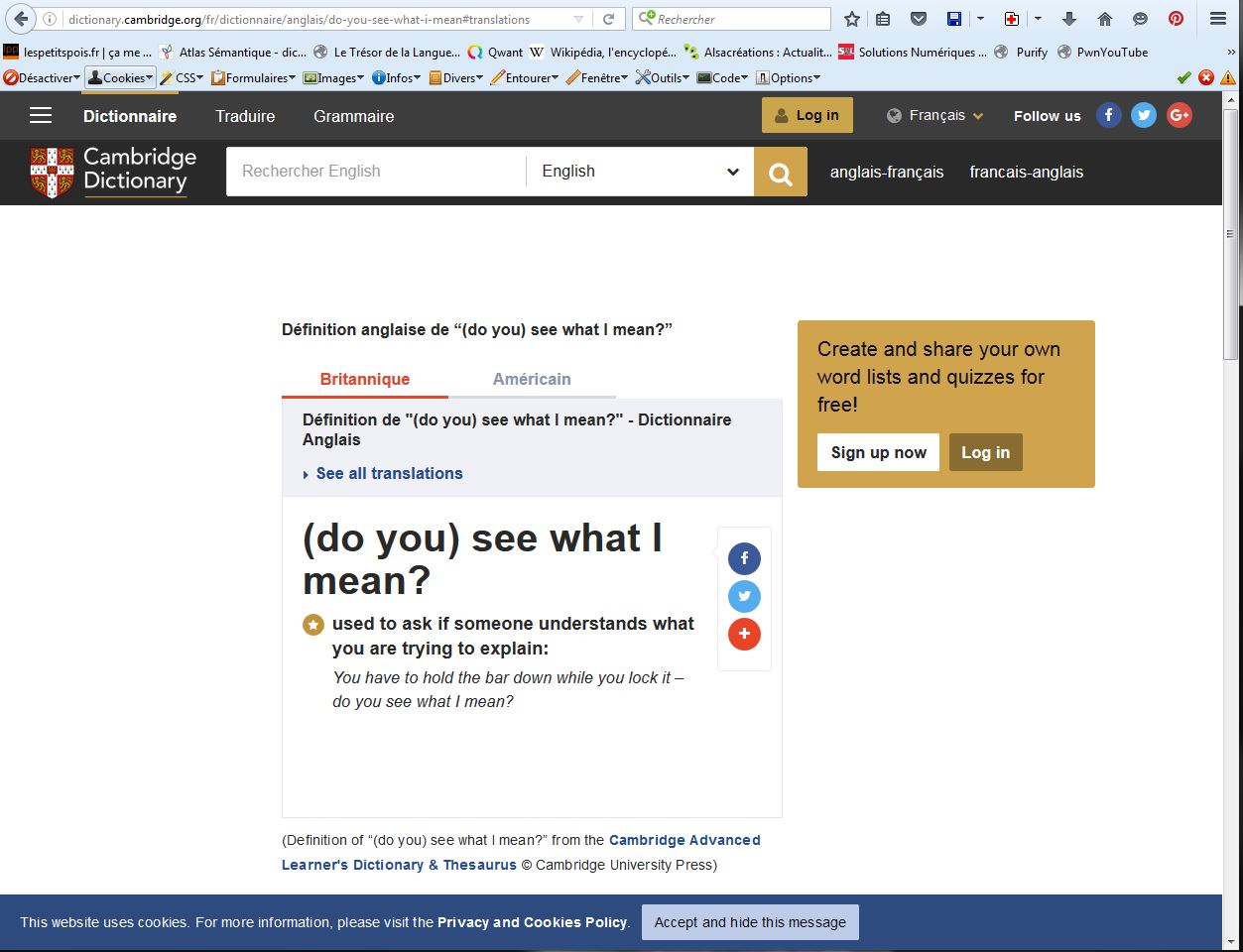Open the Cookies developer menu
The width and height of the screenshot is (1243, 952).
pos(120,77)
